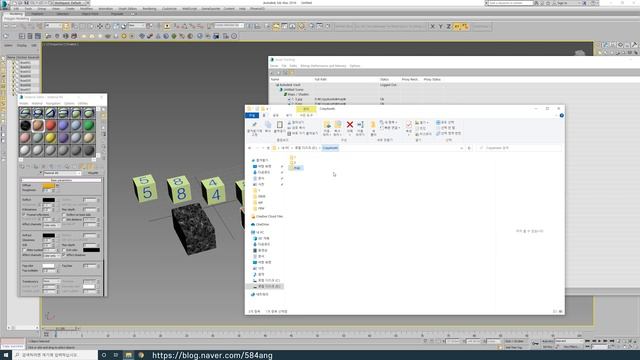Switch to Freeform ribbon tab
The height and width of the screenshot is (360, 640).
click(x=38, y=14)
